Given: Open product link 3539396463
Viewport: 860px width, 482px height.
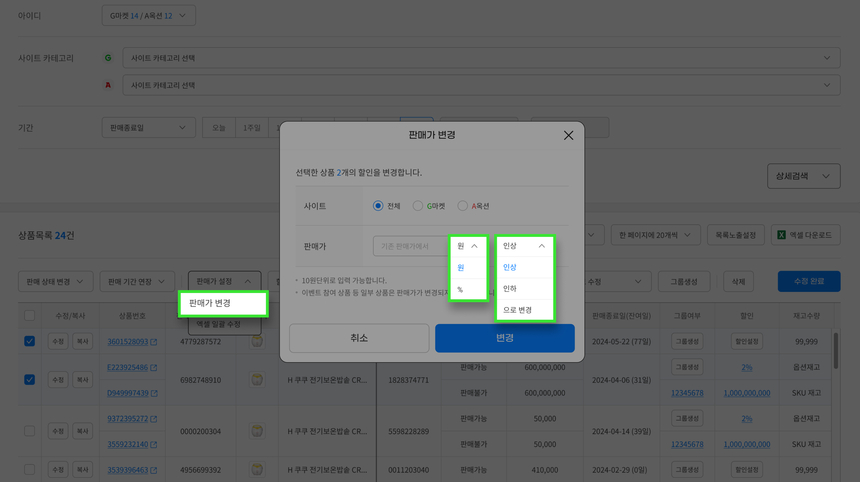Looking at the screenshot, I should coord(128,470).
